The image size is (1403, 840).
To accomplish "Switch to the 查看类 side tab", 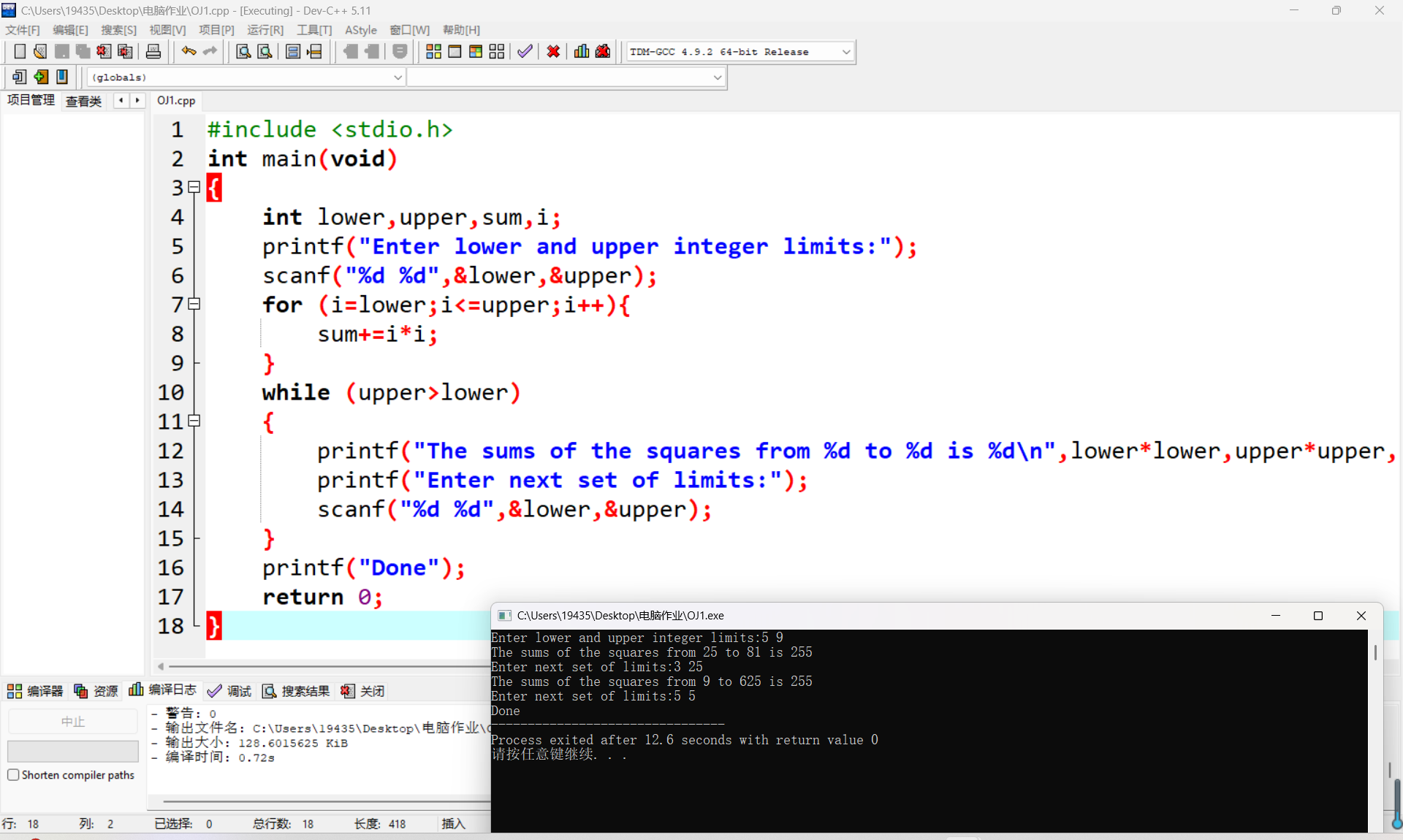I will [x=83, y=101].
